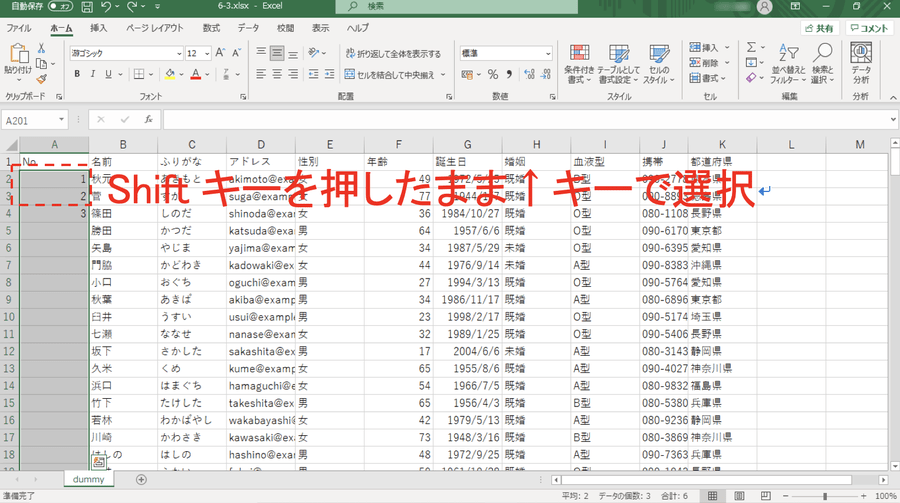Toggle Bold formatting
The height and width of the screenshot is (503, 900).
77,74
